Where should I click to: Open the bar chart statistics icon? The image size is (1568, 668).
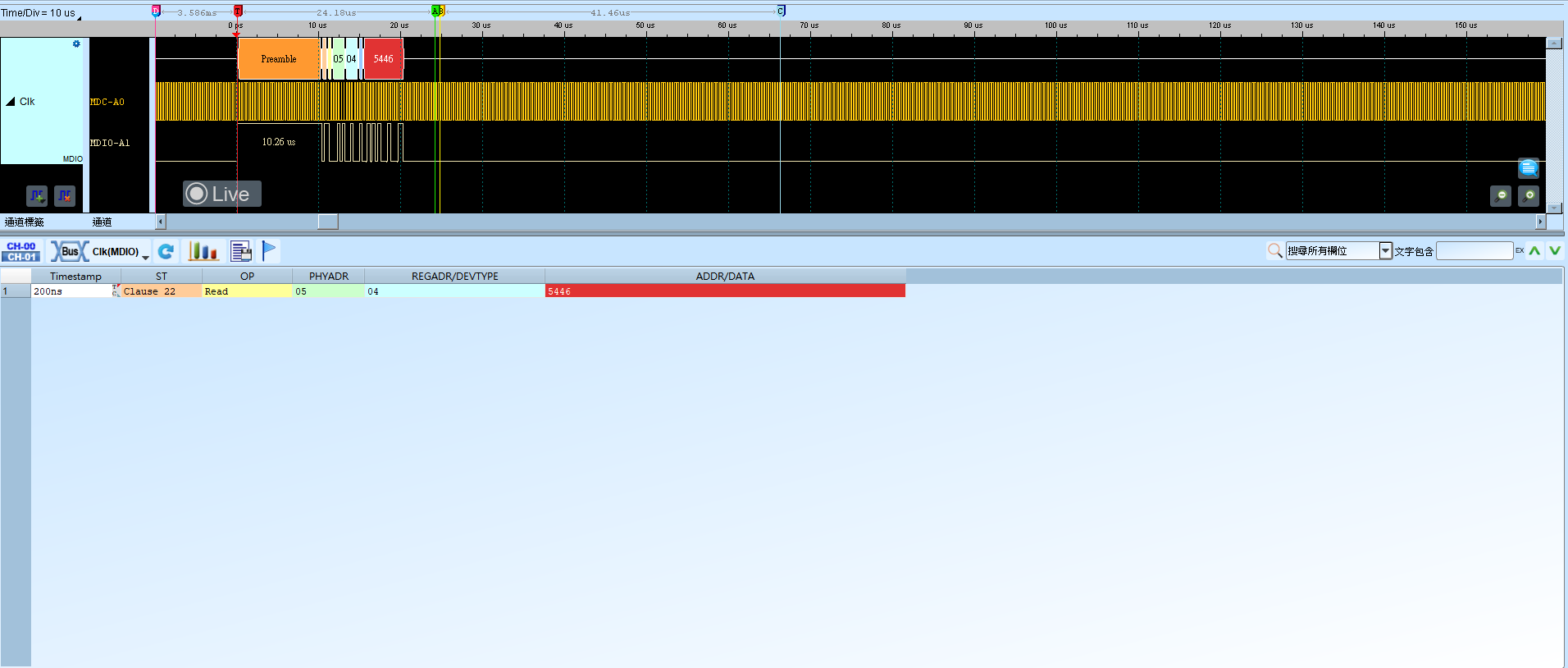point(203,251)
